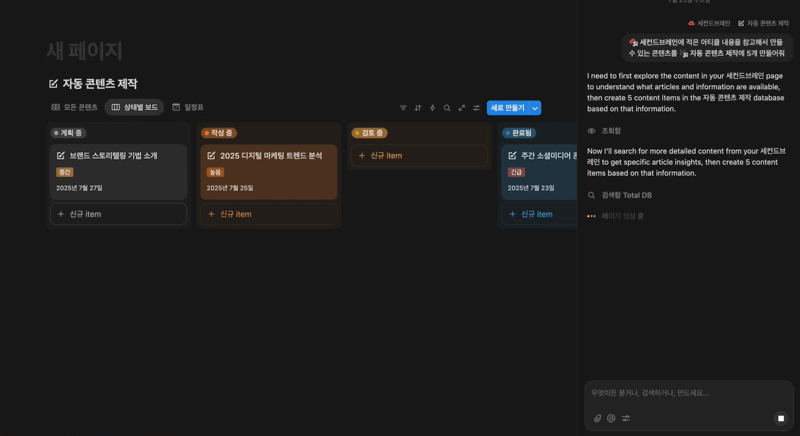800x436 pixels.
Task: Click the 작성 중 status label
Action: tap(219, 133)
